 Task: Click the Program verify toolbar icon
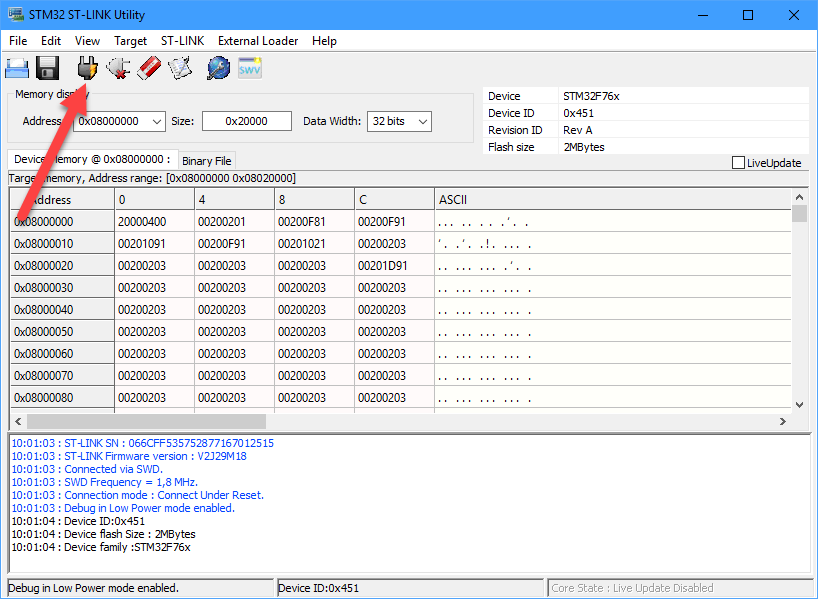tap(180, 68)
